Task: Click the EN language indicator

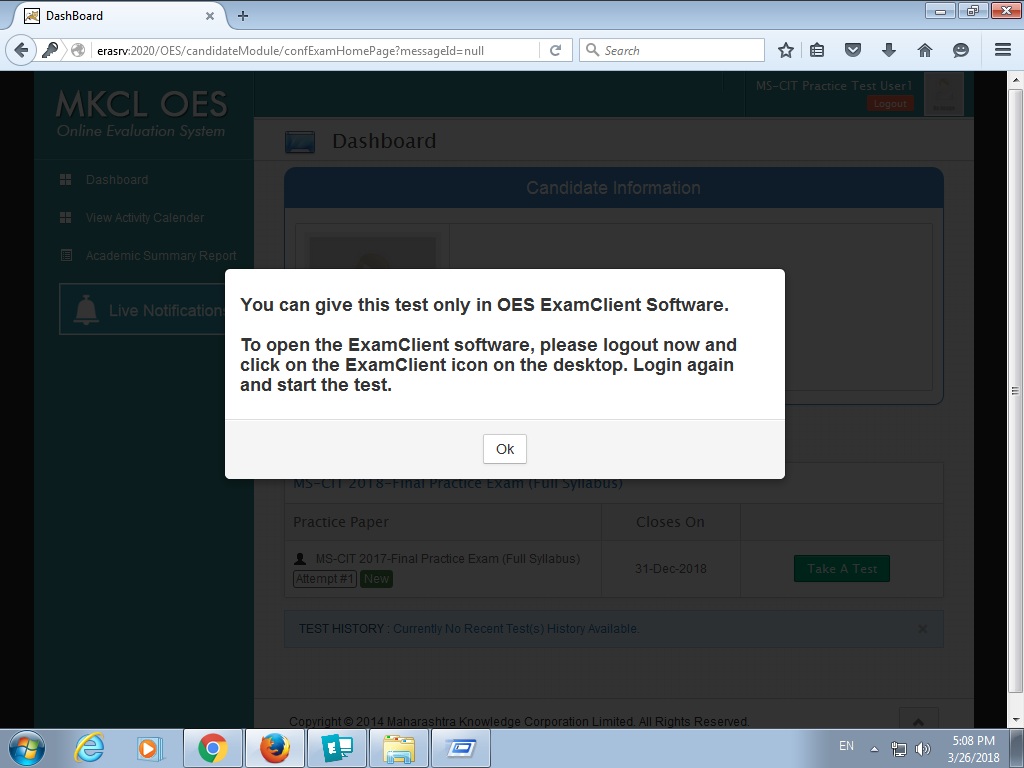Action: (x=846, y=746)
